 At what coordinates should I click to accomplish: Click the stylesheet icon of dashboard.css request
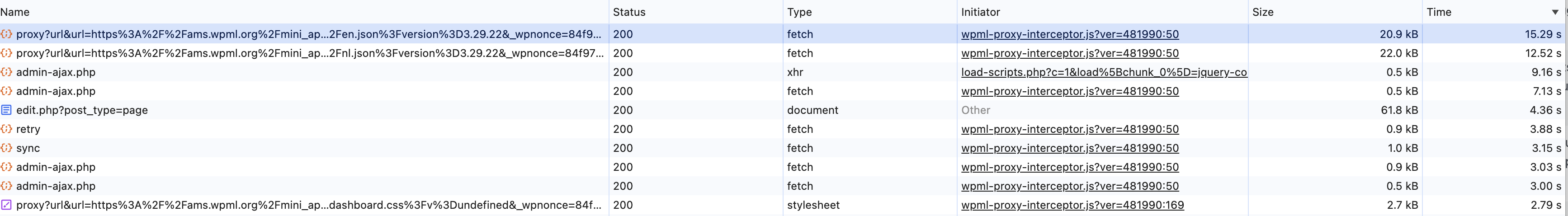[7, 205]
